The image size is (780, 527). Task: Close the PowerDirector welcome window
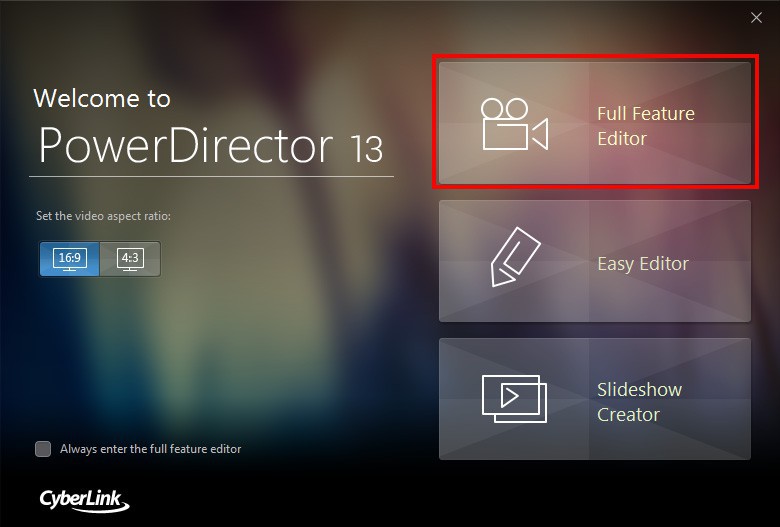pyautogui.click(x=756, y=18)
